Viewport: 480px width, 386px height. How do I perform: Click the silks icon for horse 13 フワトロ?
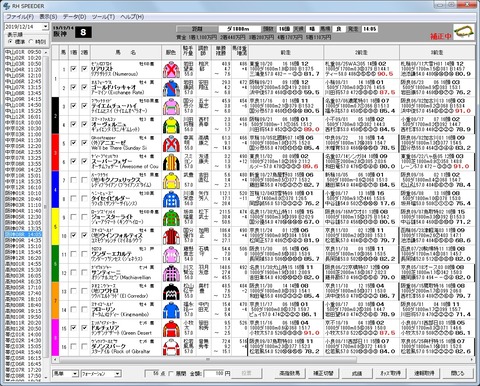tap(171, 292)
